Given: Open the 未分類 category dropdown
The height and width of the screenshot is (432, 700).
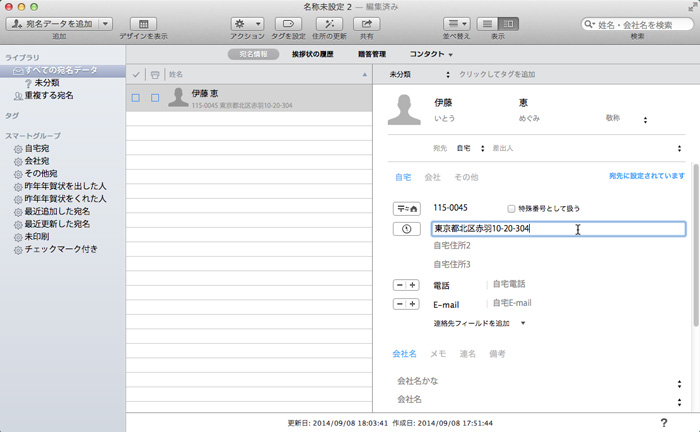Looking at the screenshot, I should 419,74.
